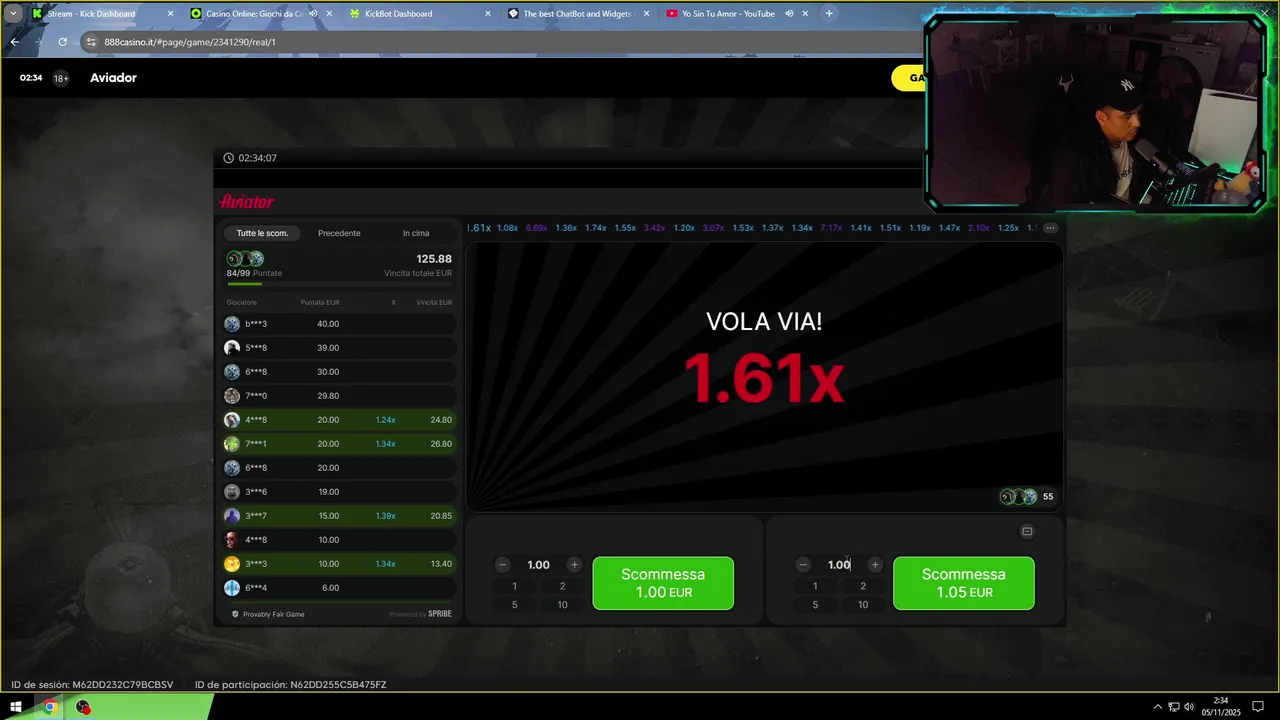The image size is (1280, 720).
Task: Close the best ChatBot and Widgets tab
Action: [x=646, y=14]
